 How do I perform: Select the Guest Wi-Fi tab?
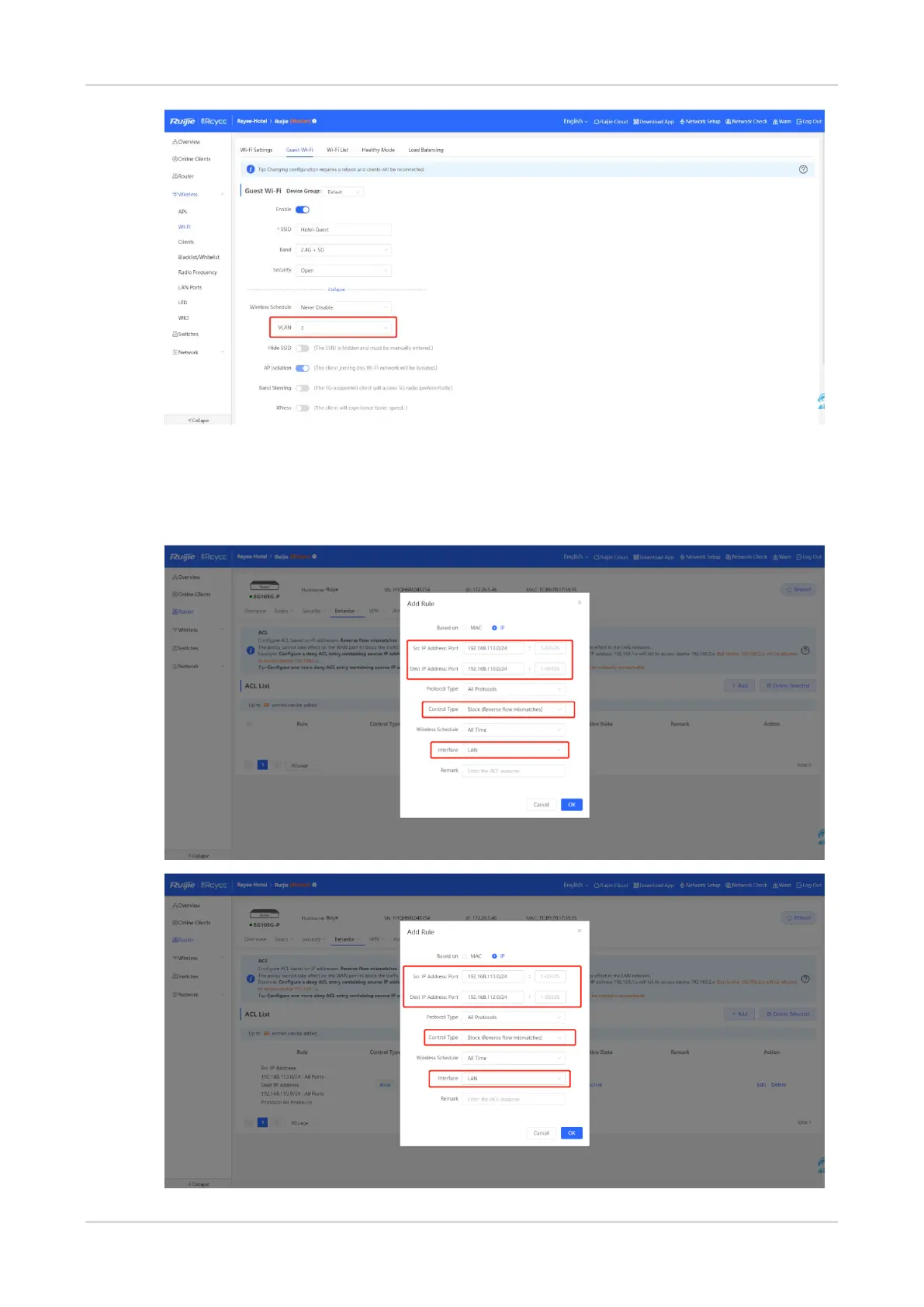click(x=299, y=151)
